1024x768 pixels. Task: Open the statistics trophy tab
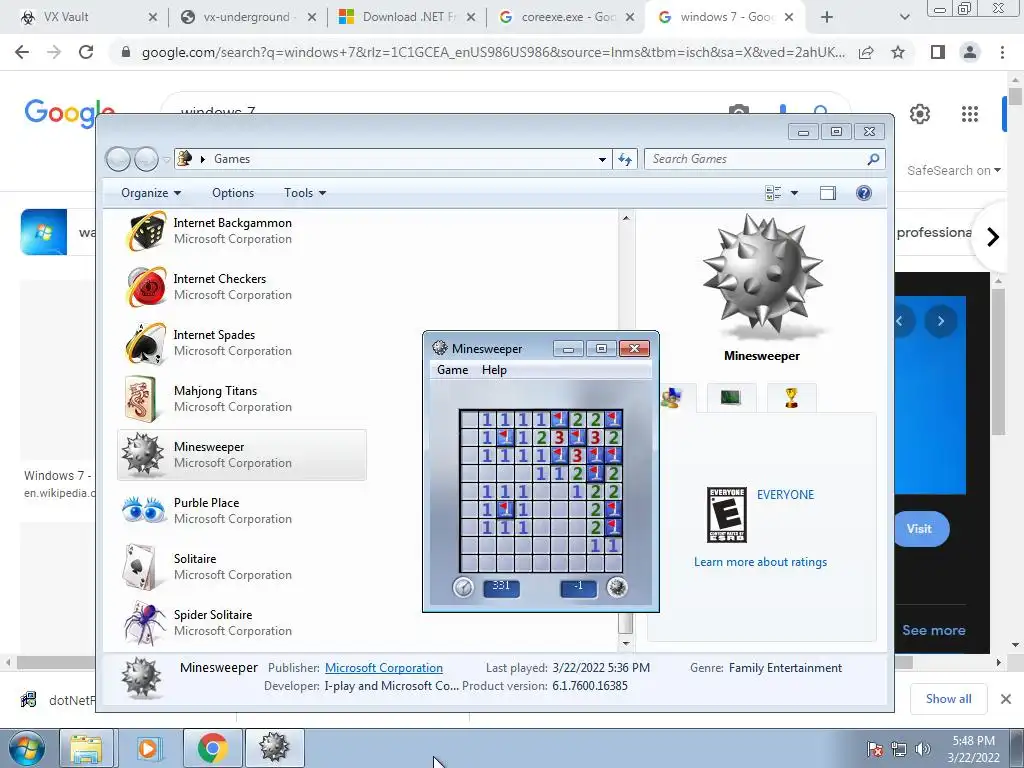point(792,398)
